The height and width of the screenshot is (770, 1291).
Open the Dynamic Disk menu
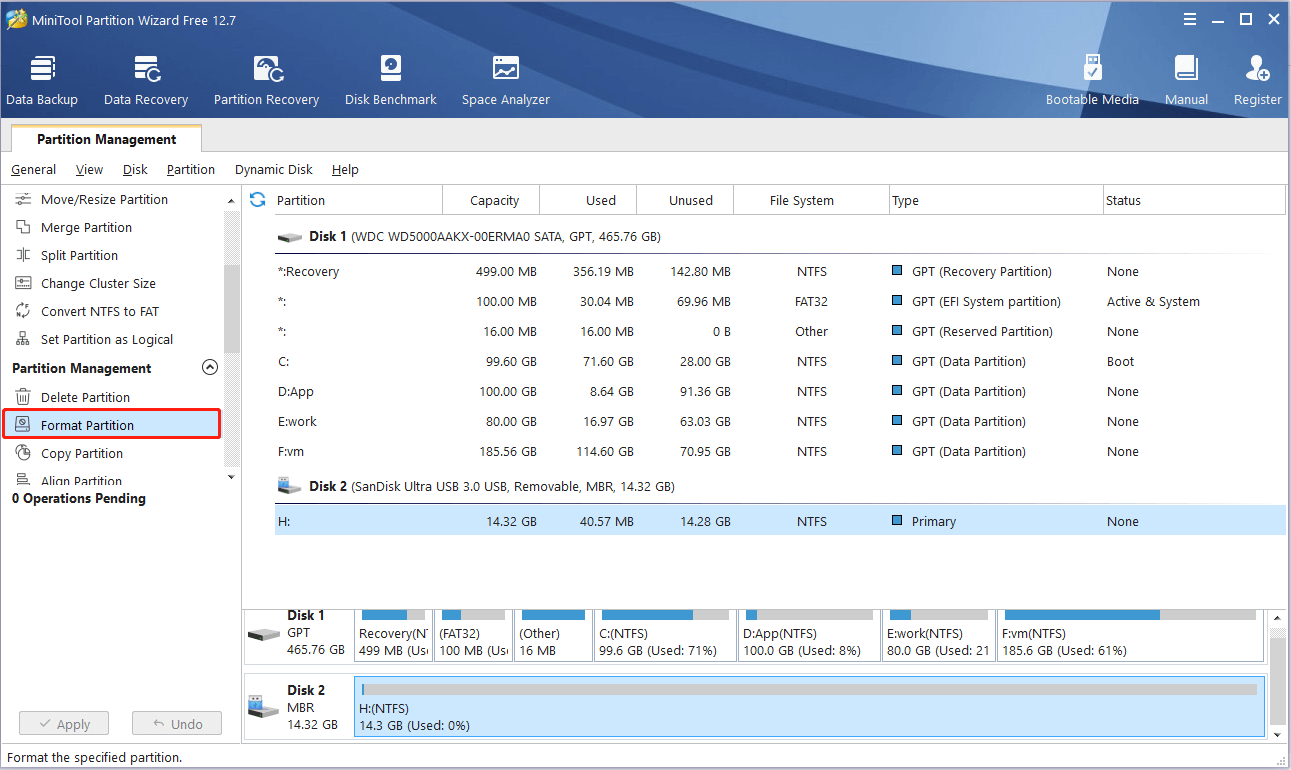click(274, 170)
